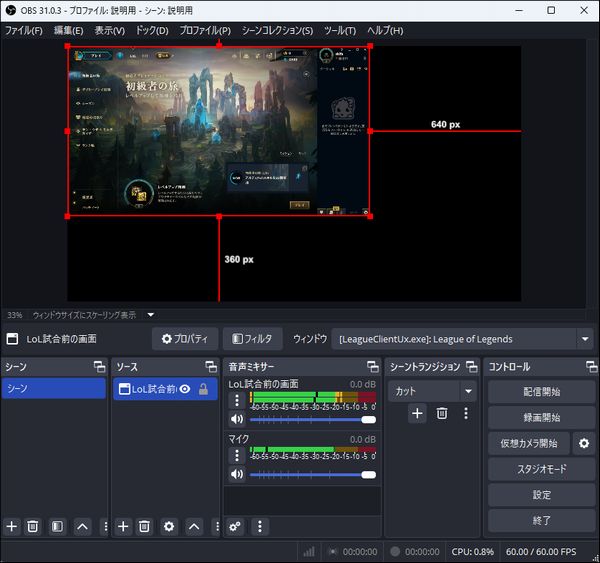Undock the ソース panel

211,367
